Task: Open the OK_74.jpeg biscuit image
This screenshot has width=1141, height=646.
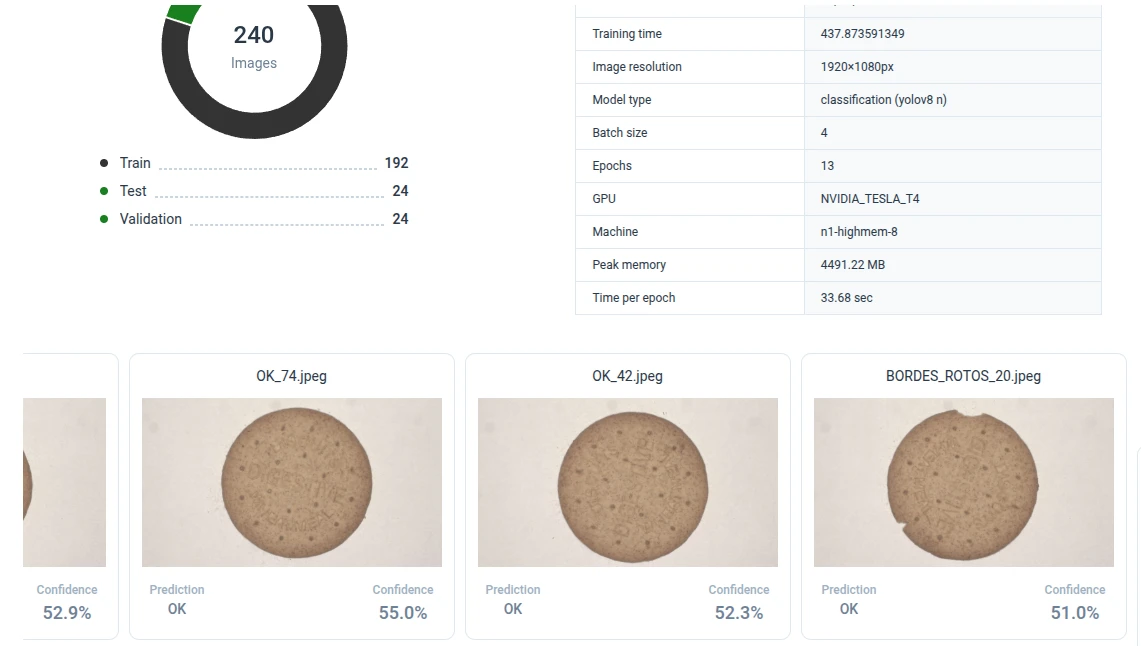Action: [292, 482]
